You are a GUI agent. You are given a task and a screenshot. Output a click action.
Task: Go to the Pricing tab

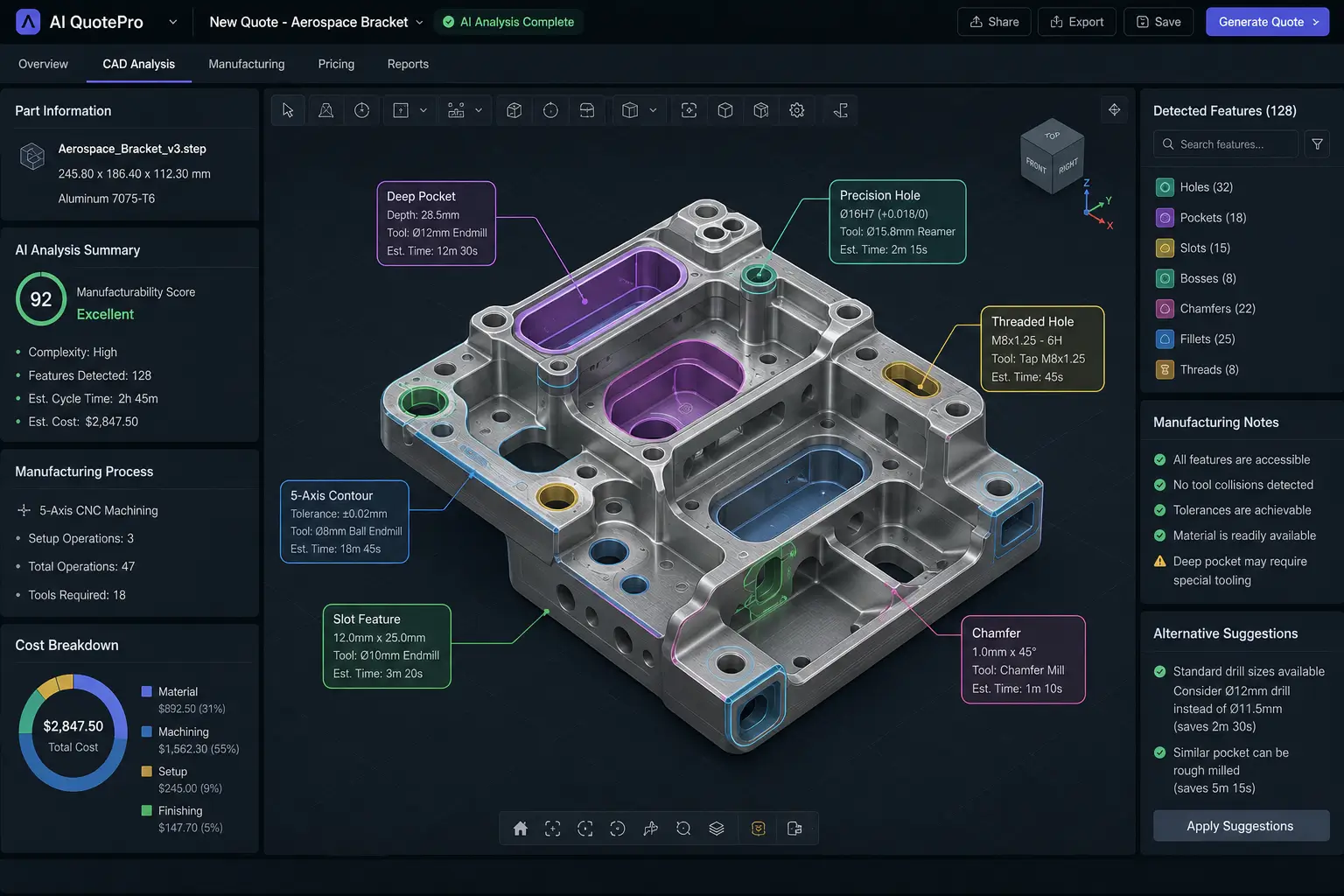click(x=336, y=64)
